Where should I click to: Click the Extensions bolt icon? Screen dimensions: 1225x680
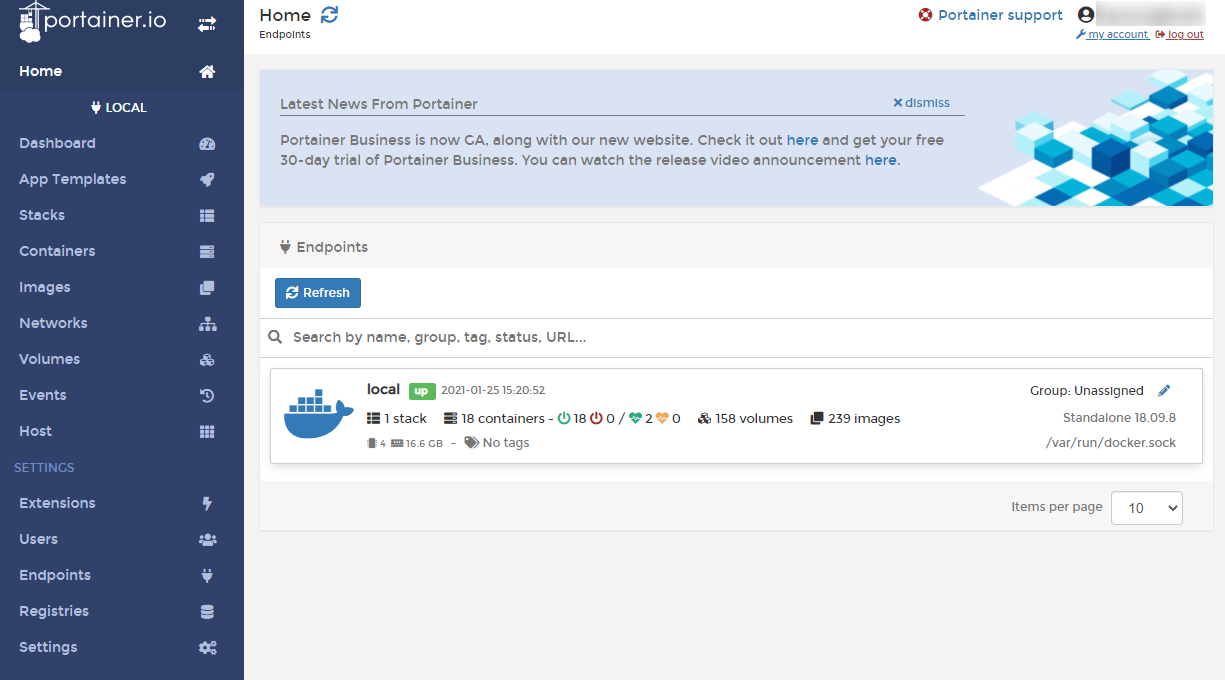(207, 504)
